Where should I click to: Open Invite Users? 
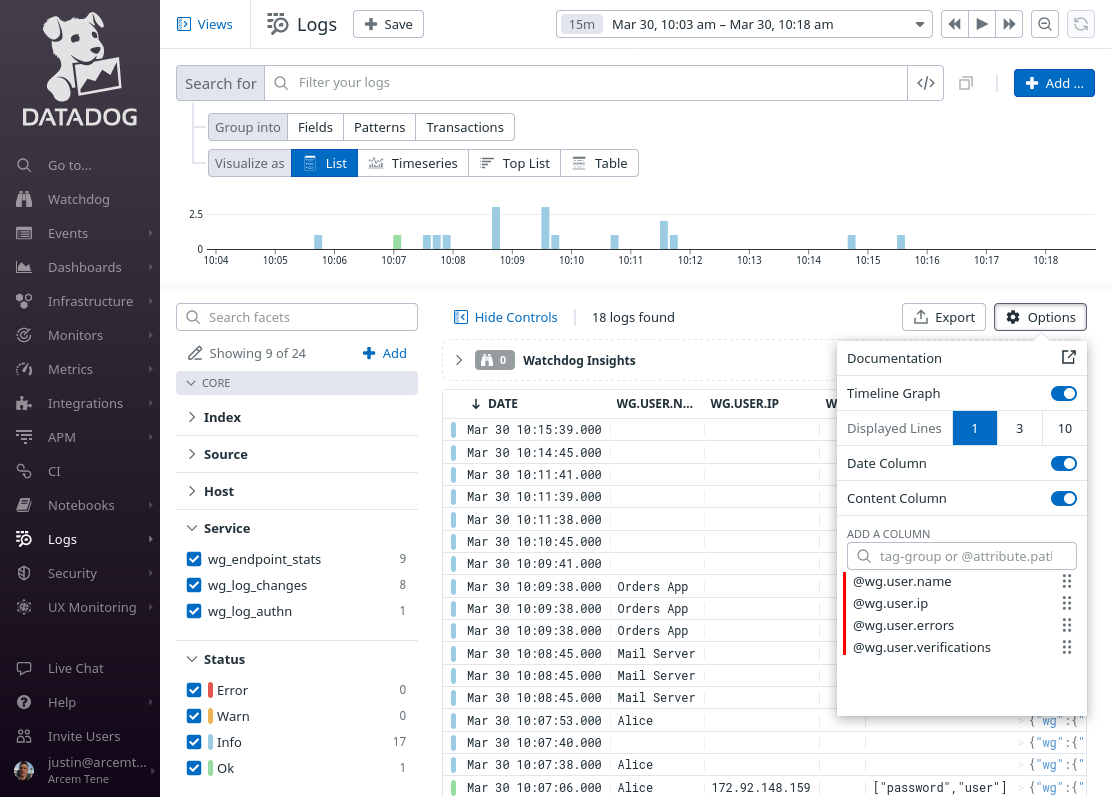[x=84, y=736]
